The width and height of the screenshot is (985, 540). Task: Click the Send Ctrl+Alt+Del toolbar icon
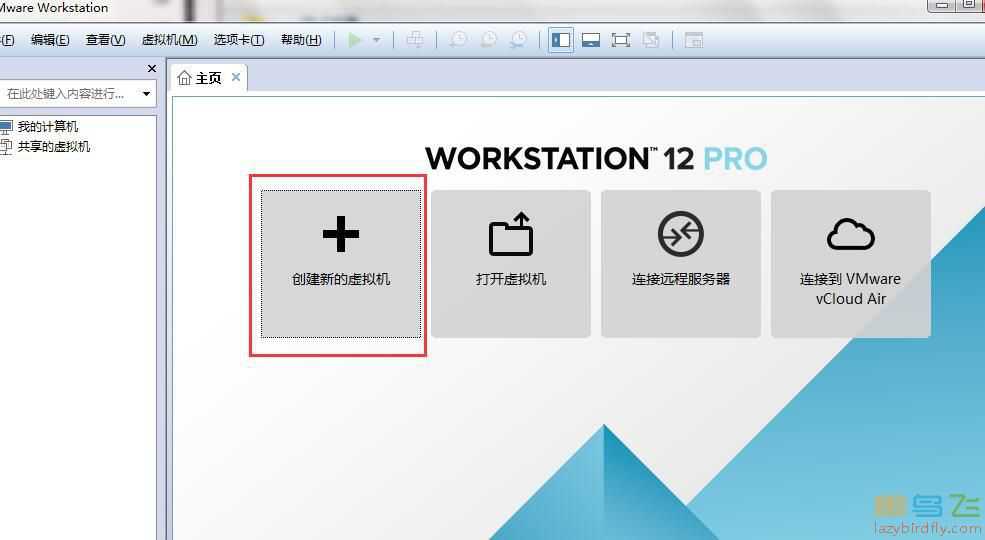[x=415, y=40]
